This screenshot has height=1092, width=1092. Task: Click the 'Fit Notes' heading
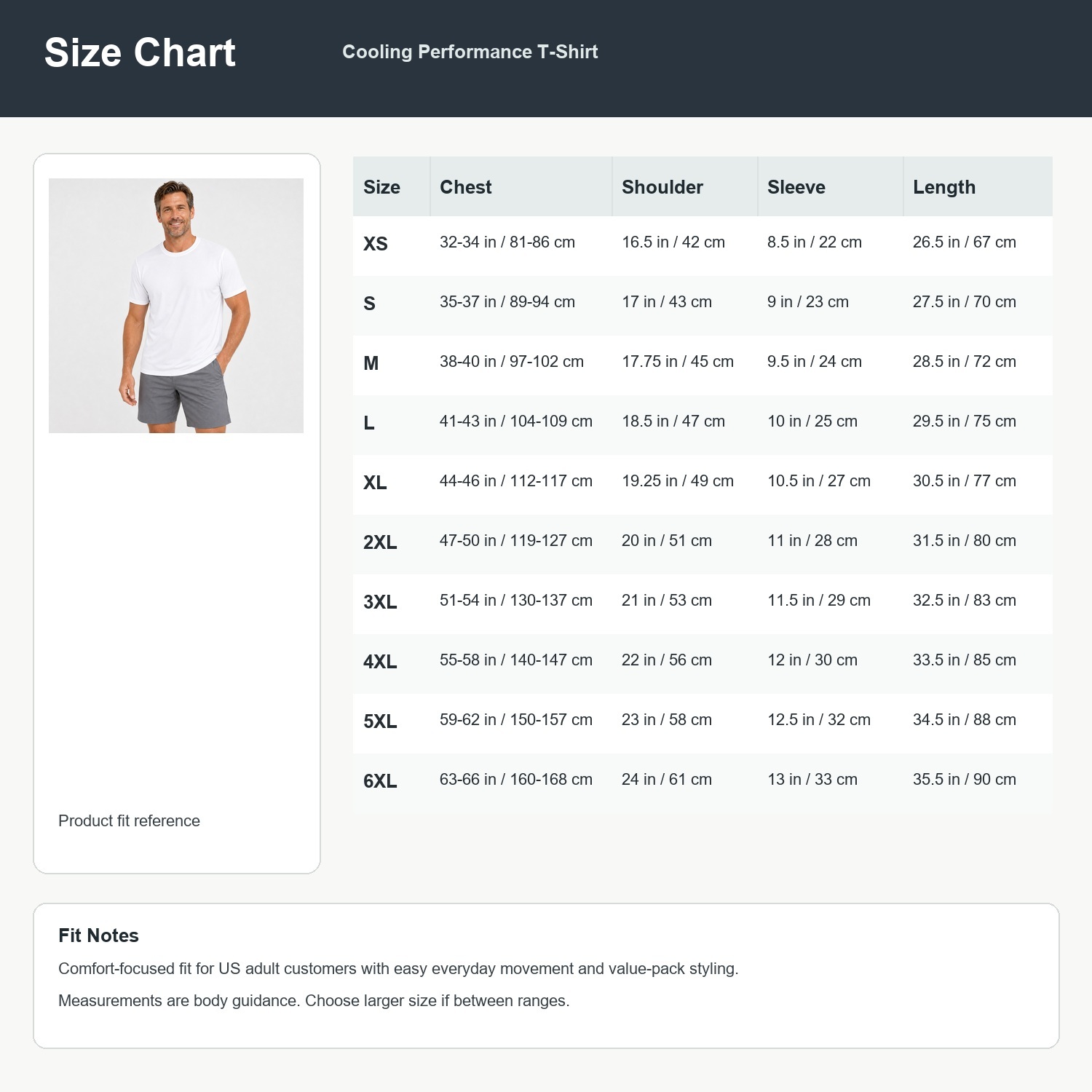click(98, 935)
